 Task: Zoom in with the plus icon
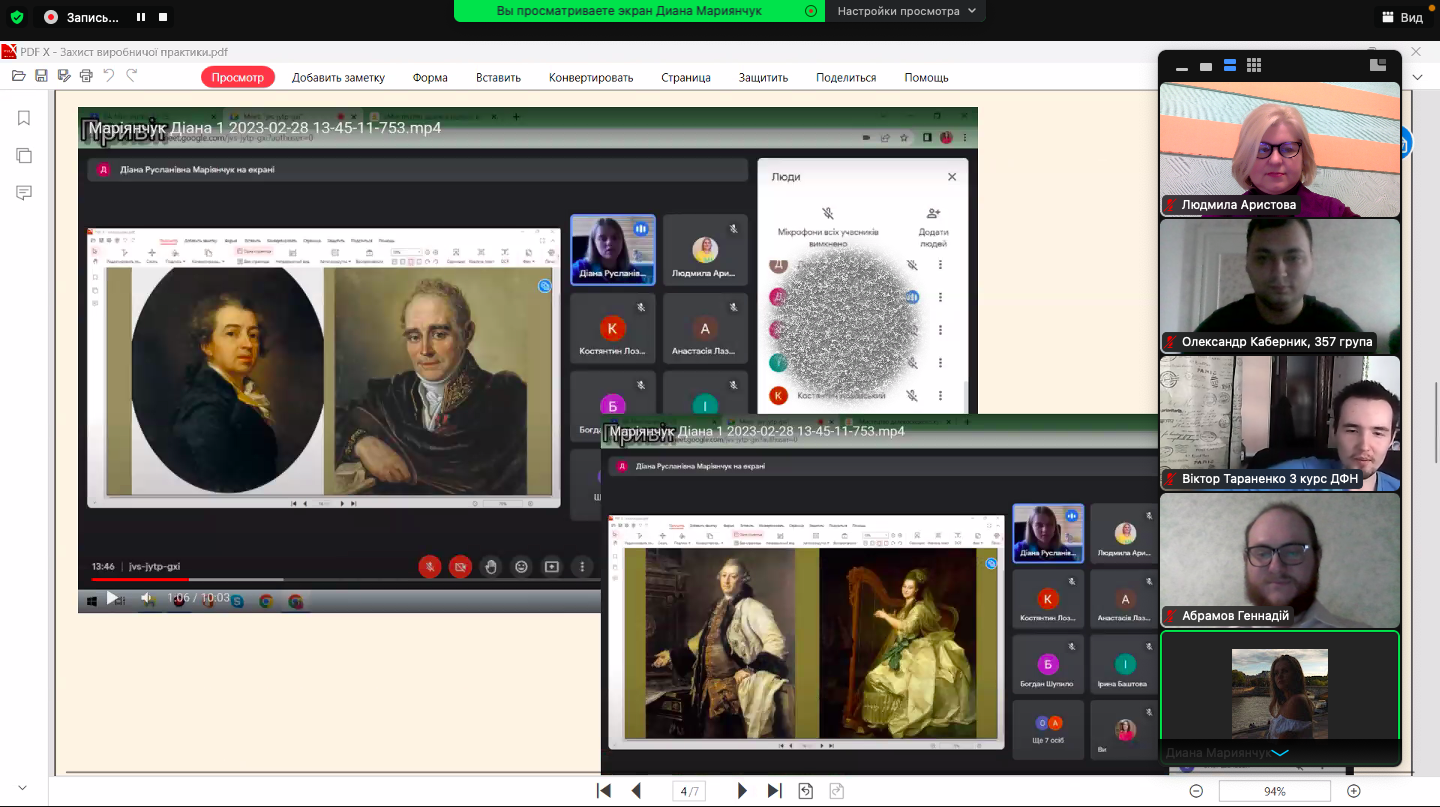click(1354, 791)
